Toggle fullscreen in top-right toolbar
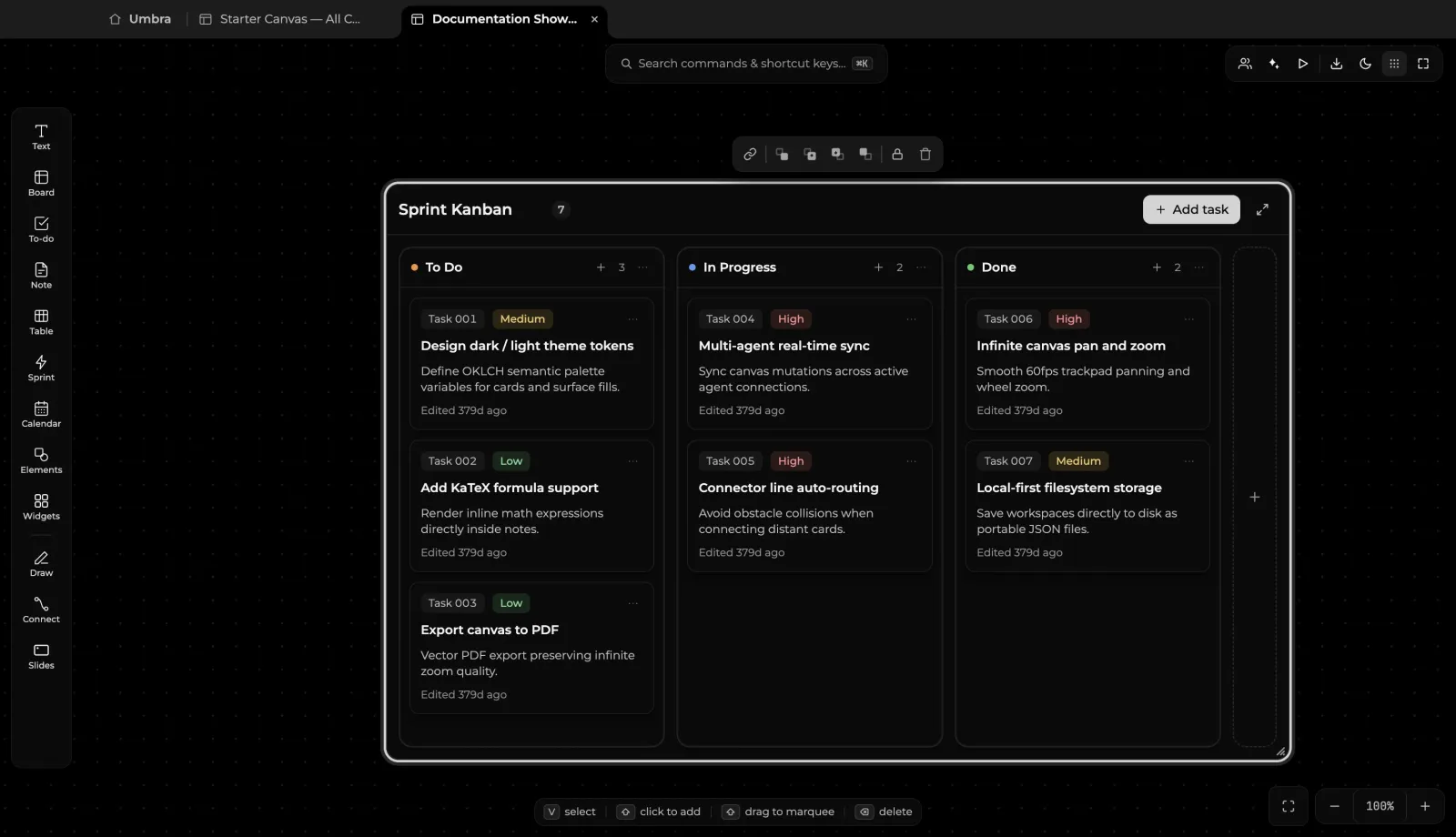 1423,64
